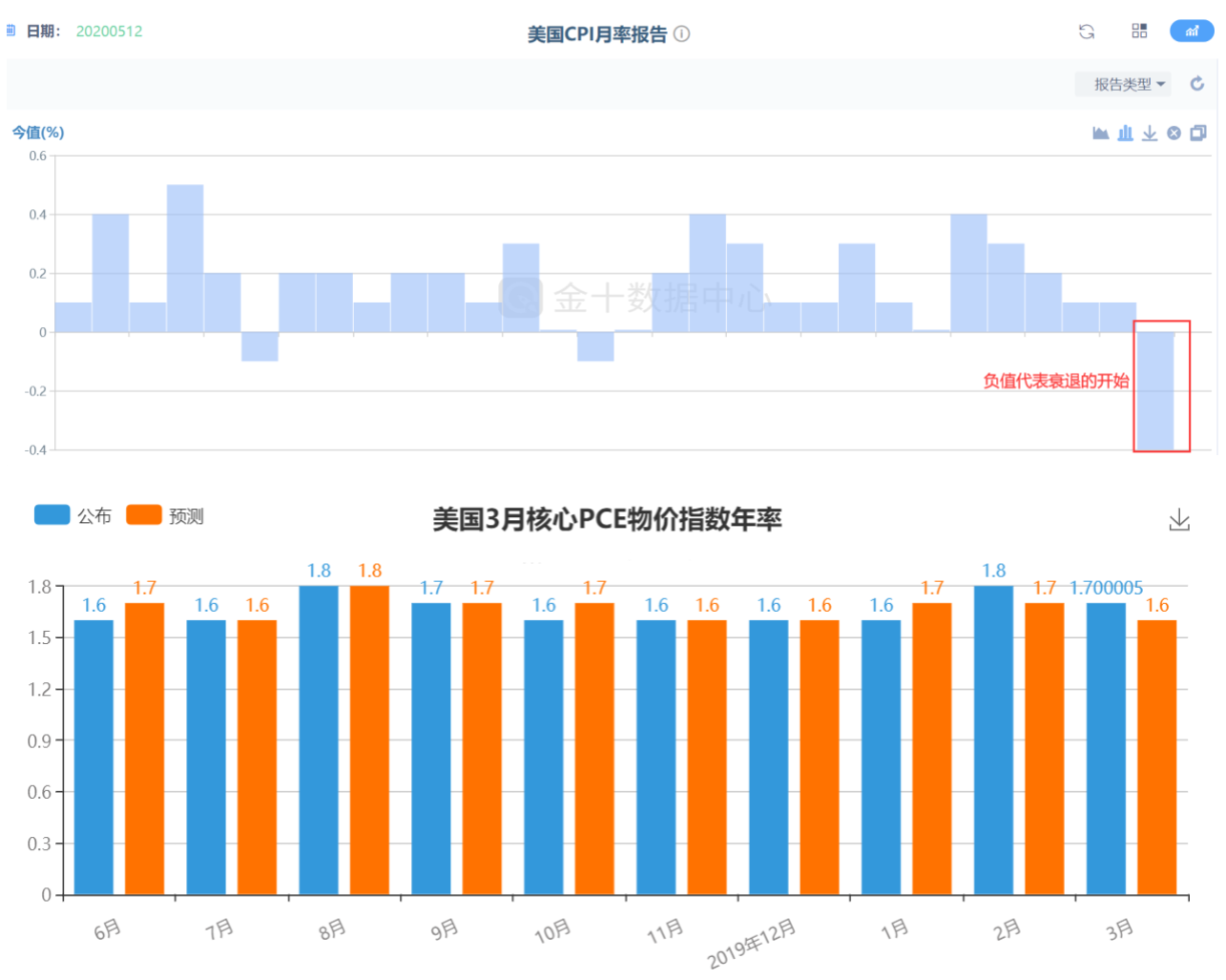
Task: Switch to grid layout view icon
Action: point(1139,31)
